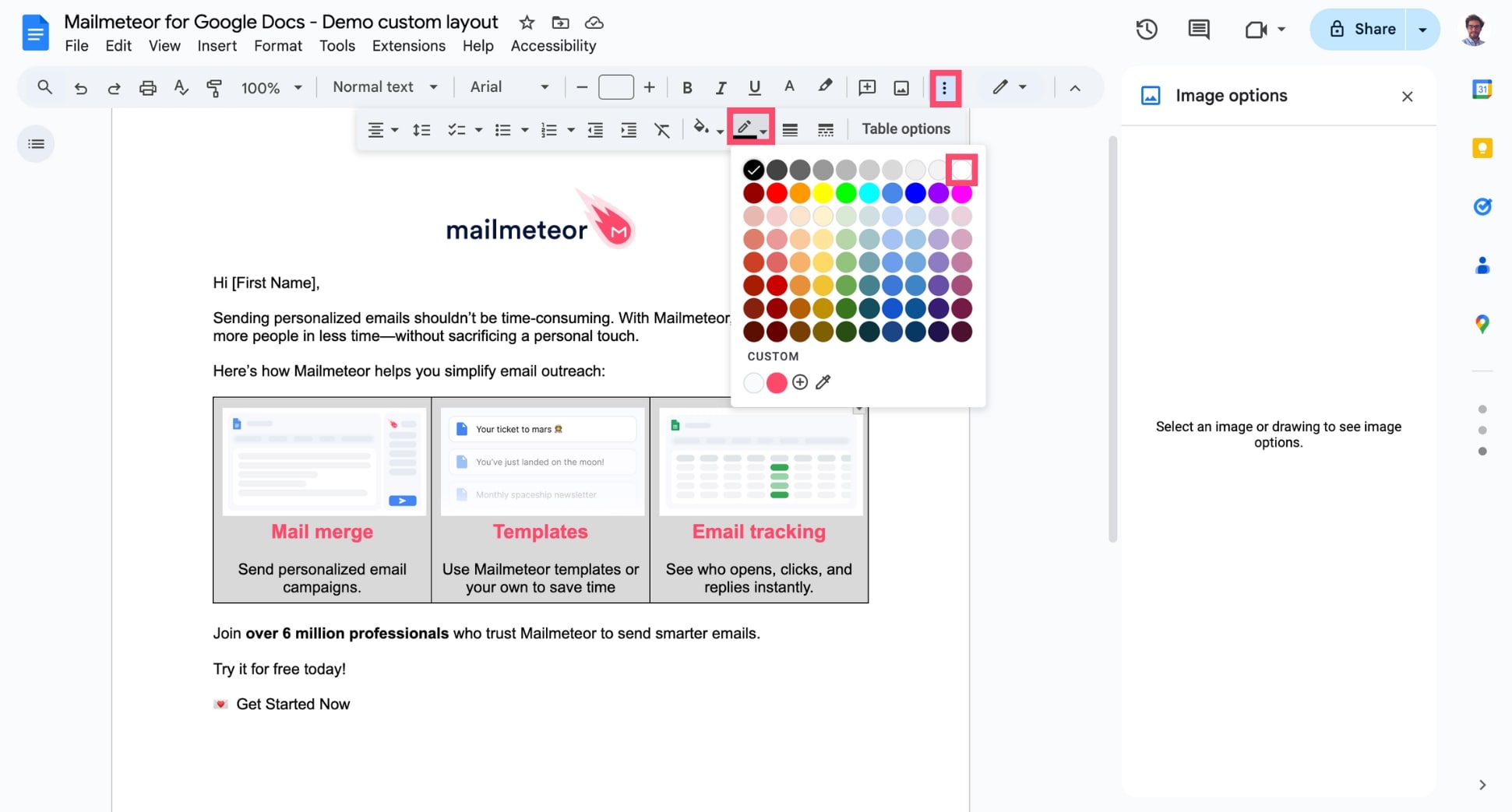The height and width of the screenshot is (812, 1512).
Task: Open the bulleted list dropdown arrow
Action: point(524,130)
